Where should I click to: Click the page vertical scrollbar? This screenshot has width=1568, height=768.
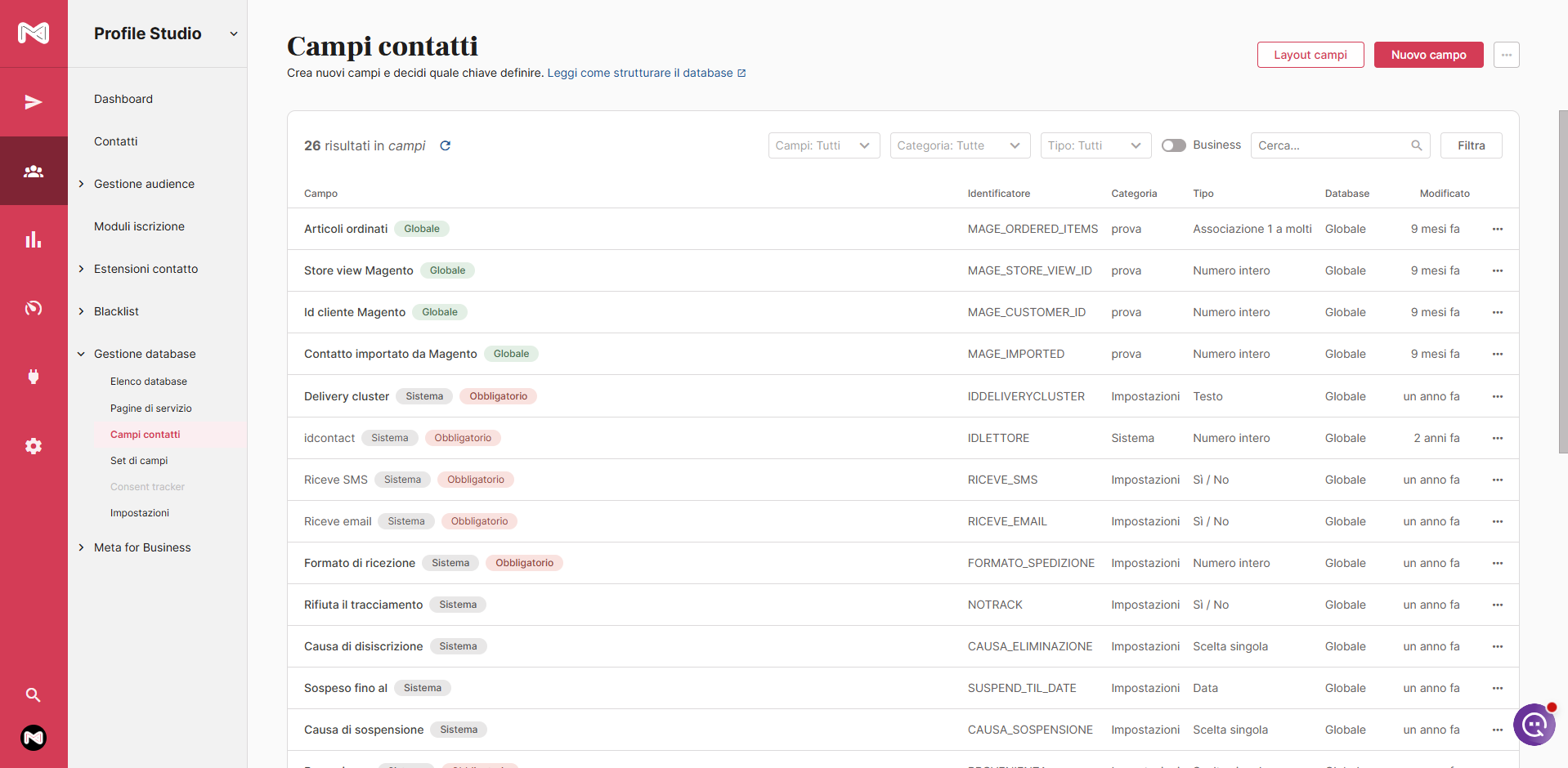[x=1563, y=282]
